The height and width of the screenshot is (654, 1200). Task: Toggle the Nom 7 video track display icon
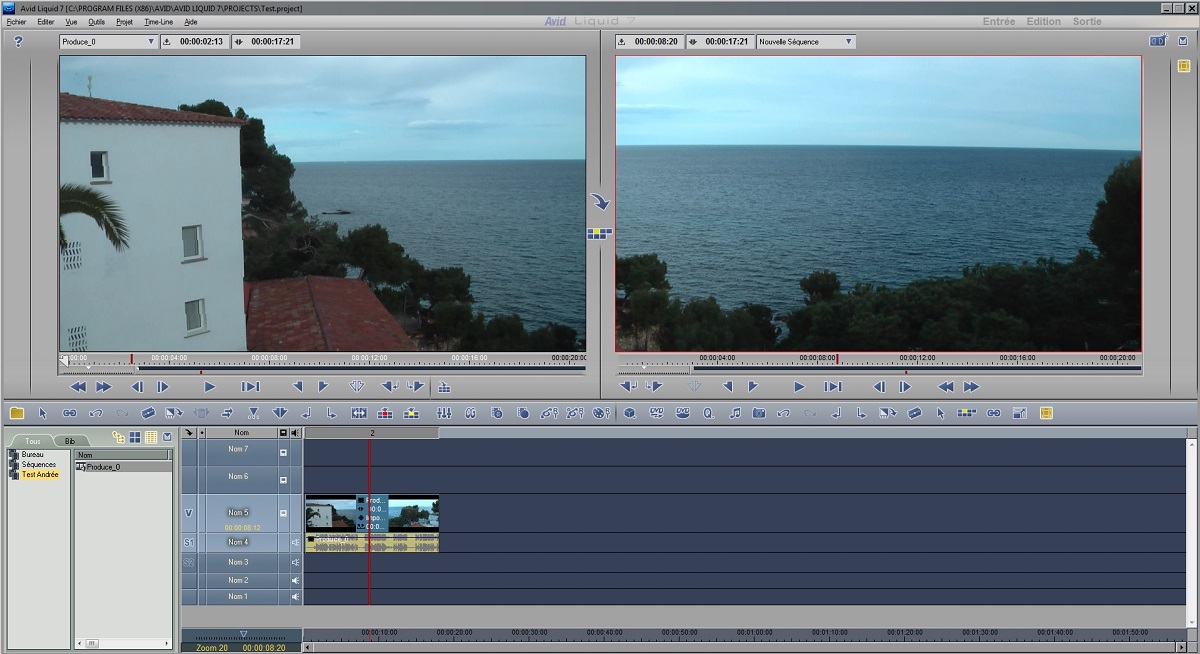(x=283, y=452)
